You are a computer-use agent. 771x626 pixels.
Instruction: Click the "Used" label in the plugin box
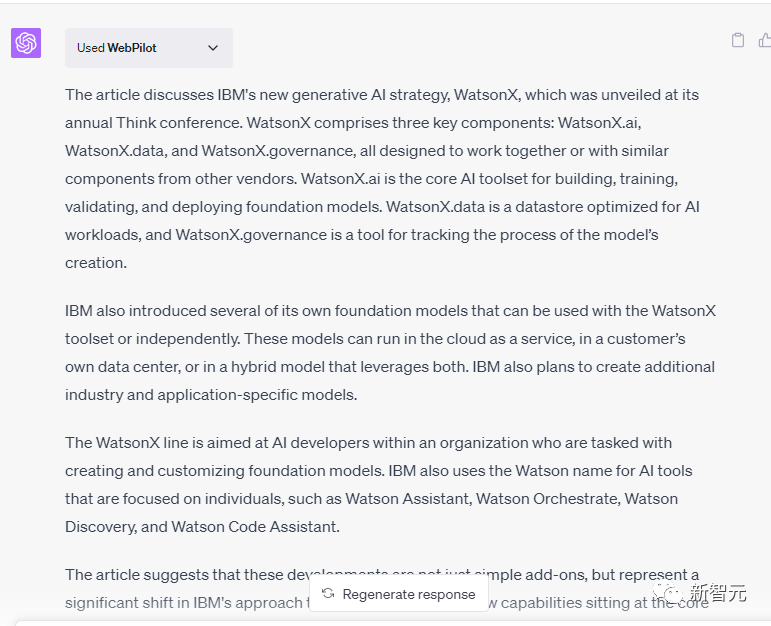pos(91,48)
